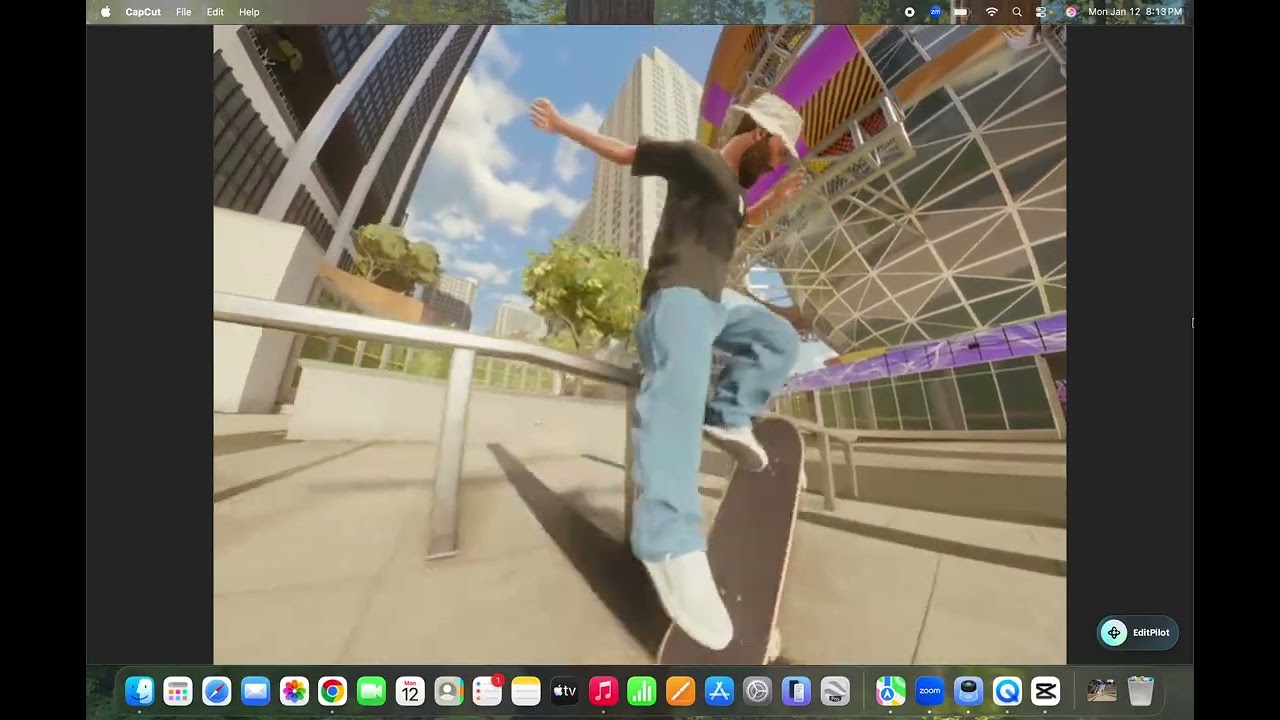Open the Wi-Fi menu bar icon
This screenshot has width=1280, height=720.
(992, 12)
